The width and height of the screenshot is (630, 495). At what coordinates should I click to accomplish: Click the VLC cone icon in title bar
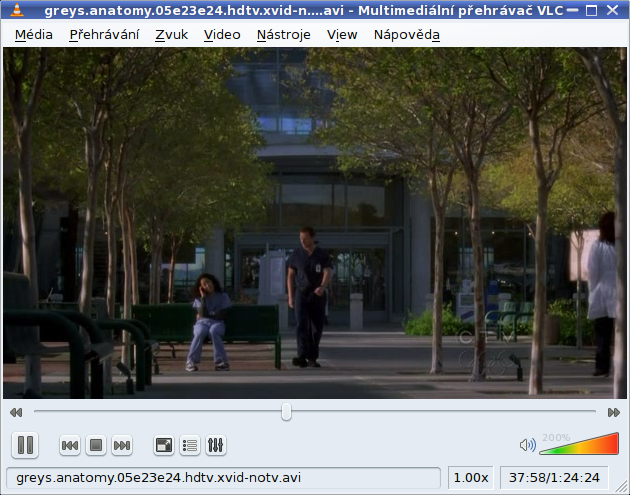coord(16,10)
